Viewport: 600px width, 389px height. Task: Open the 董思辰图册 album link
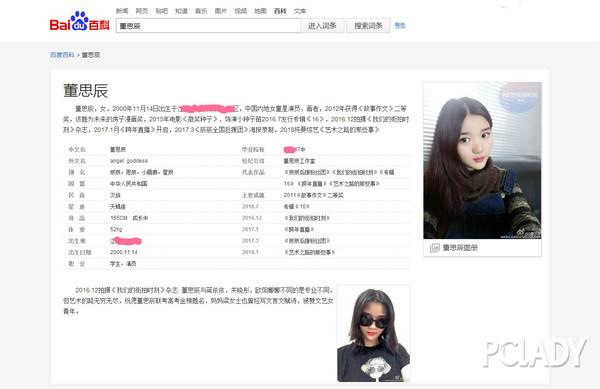[460, 248]
